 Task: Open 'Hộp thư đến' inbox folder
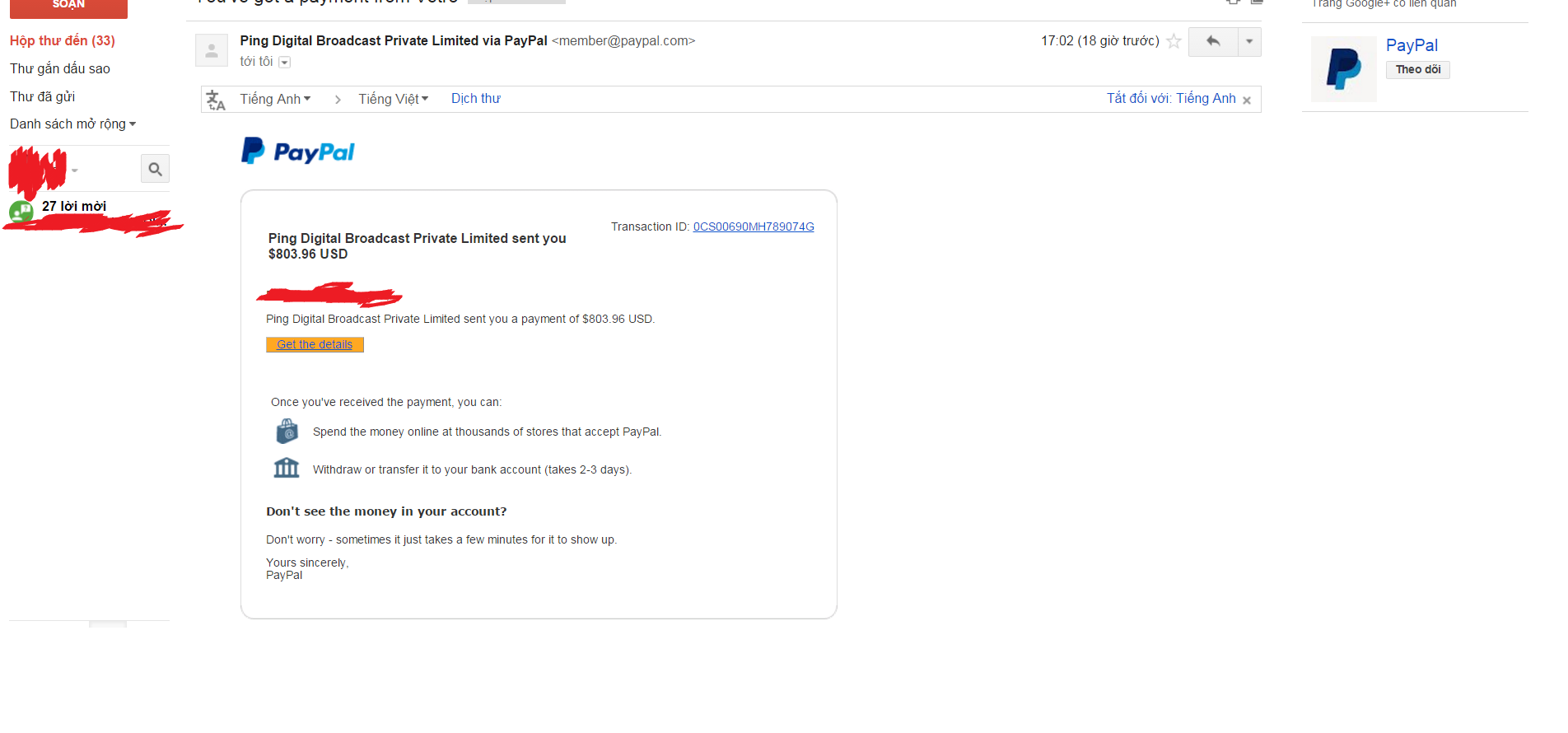(63, 40)
